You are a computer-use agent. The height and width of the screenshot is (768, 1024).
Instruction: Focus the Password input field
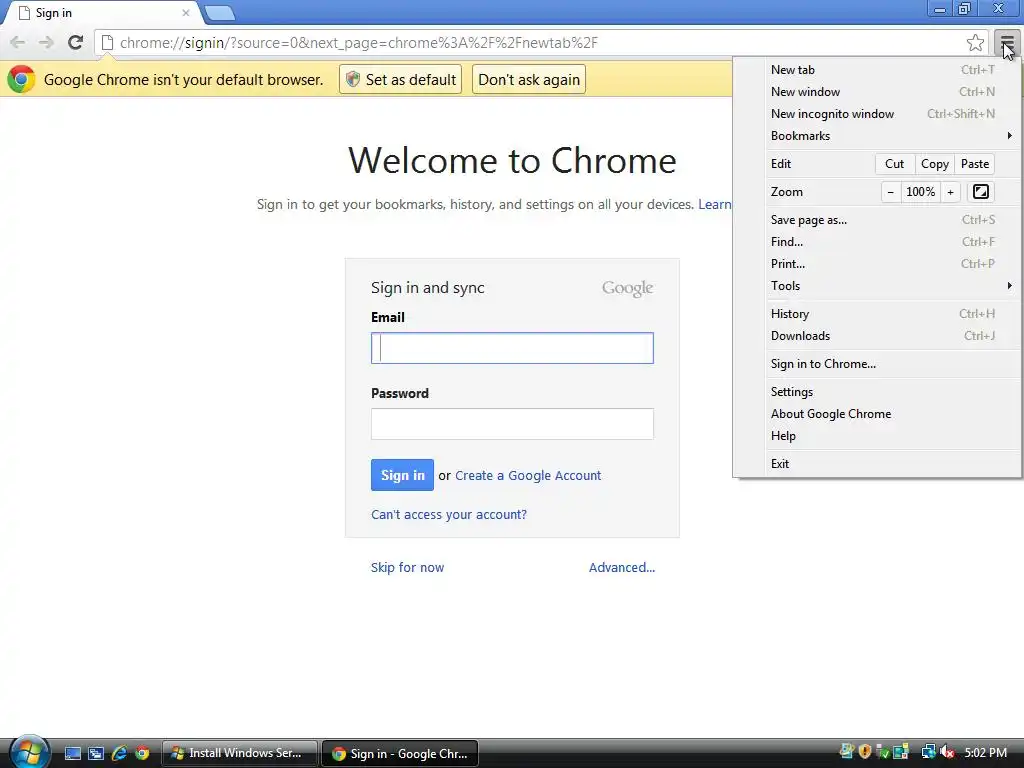click(512, 424)
